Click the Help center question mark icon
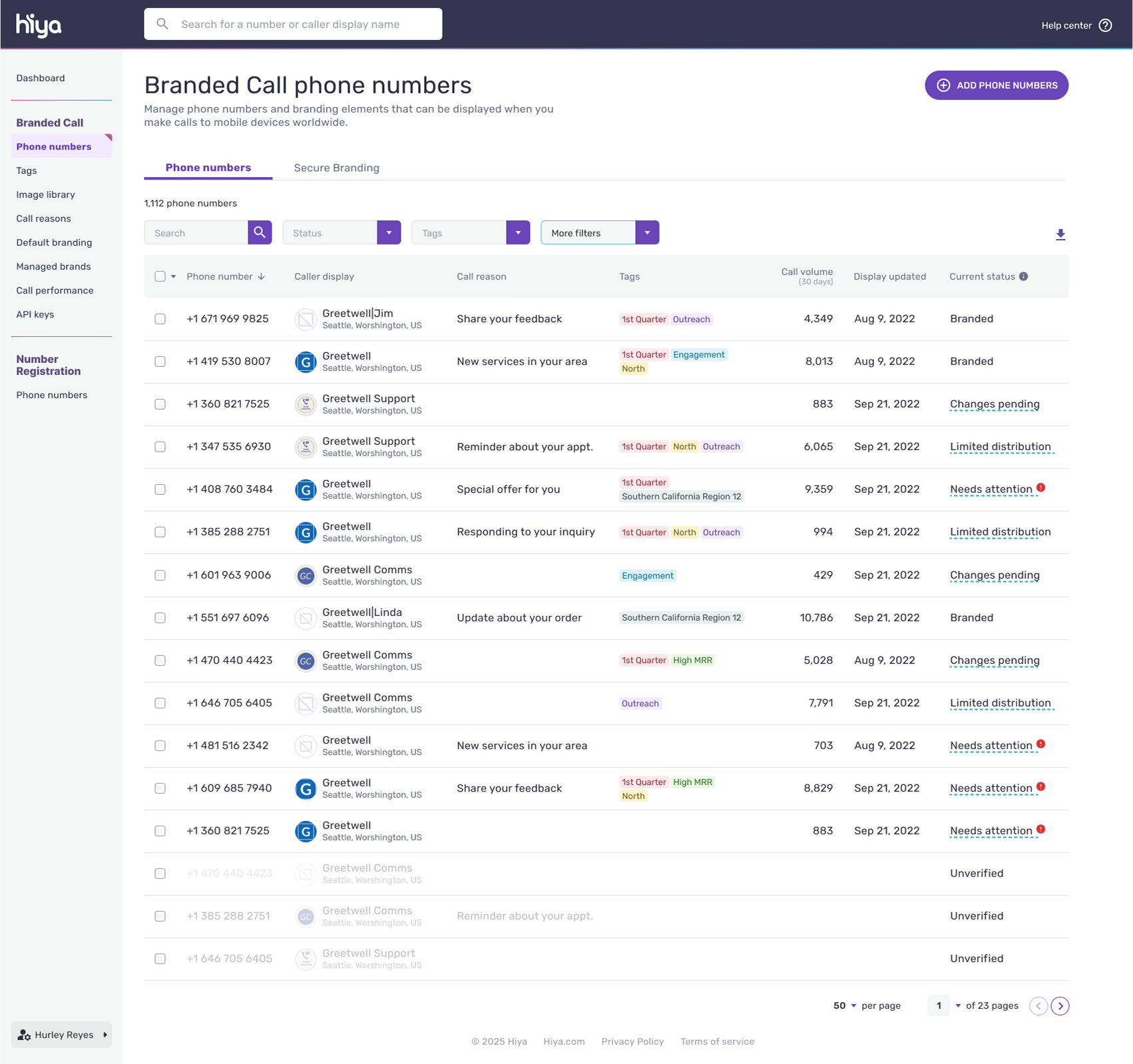The image size is (1133, 1064). point(1106,25)
